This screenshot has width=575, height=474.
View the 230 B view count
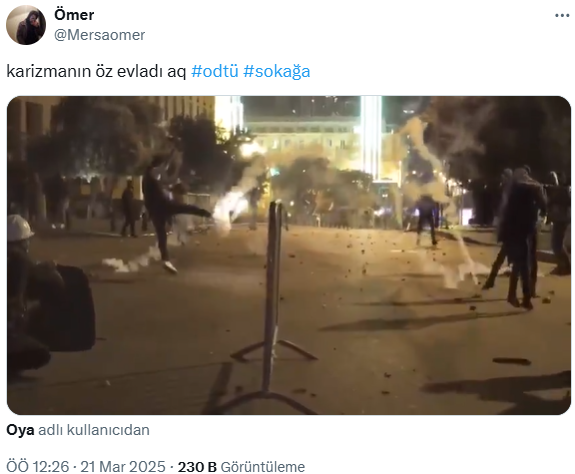(197, 467)
